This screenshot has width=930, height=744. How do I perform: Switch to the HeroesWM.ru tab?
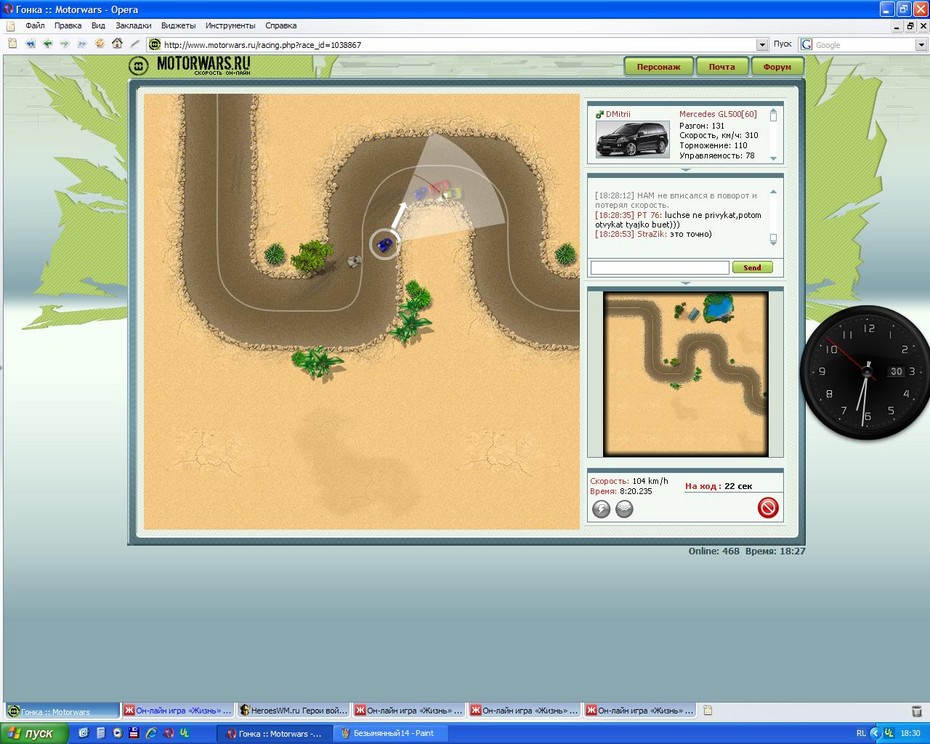coord(292,711)
